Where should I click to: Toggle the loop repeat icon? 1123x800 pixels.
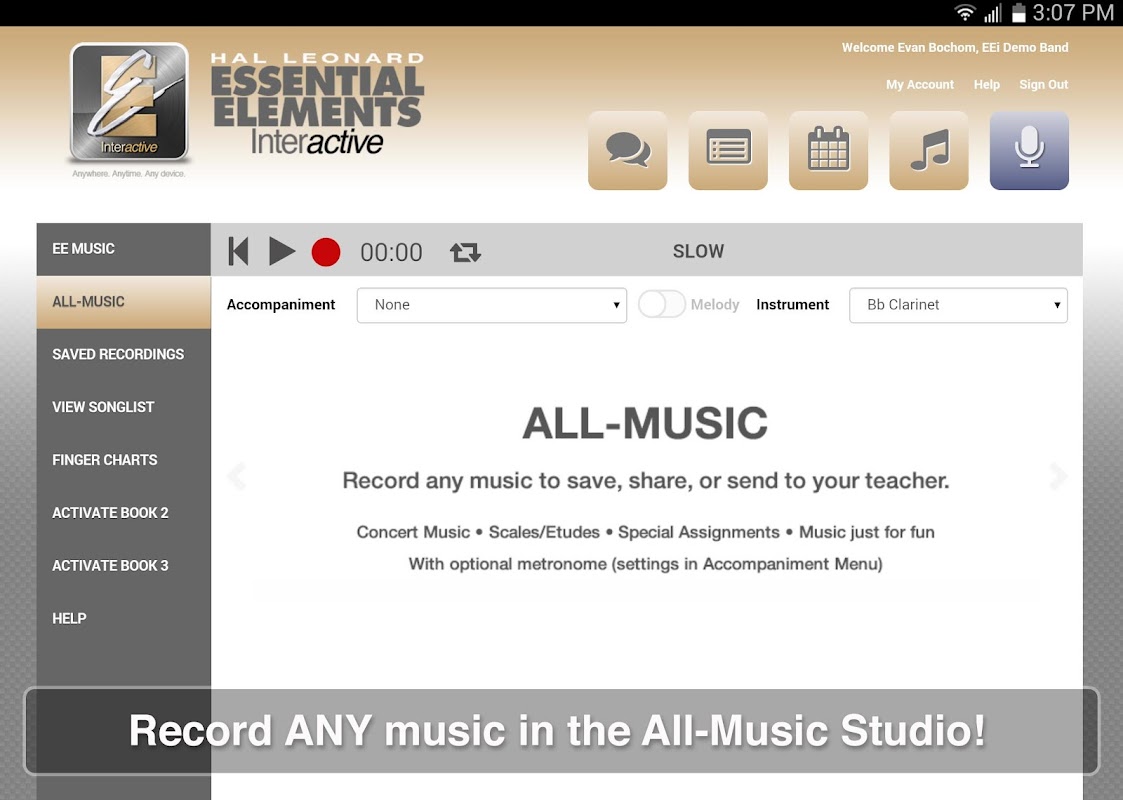click(465, 252)
